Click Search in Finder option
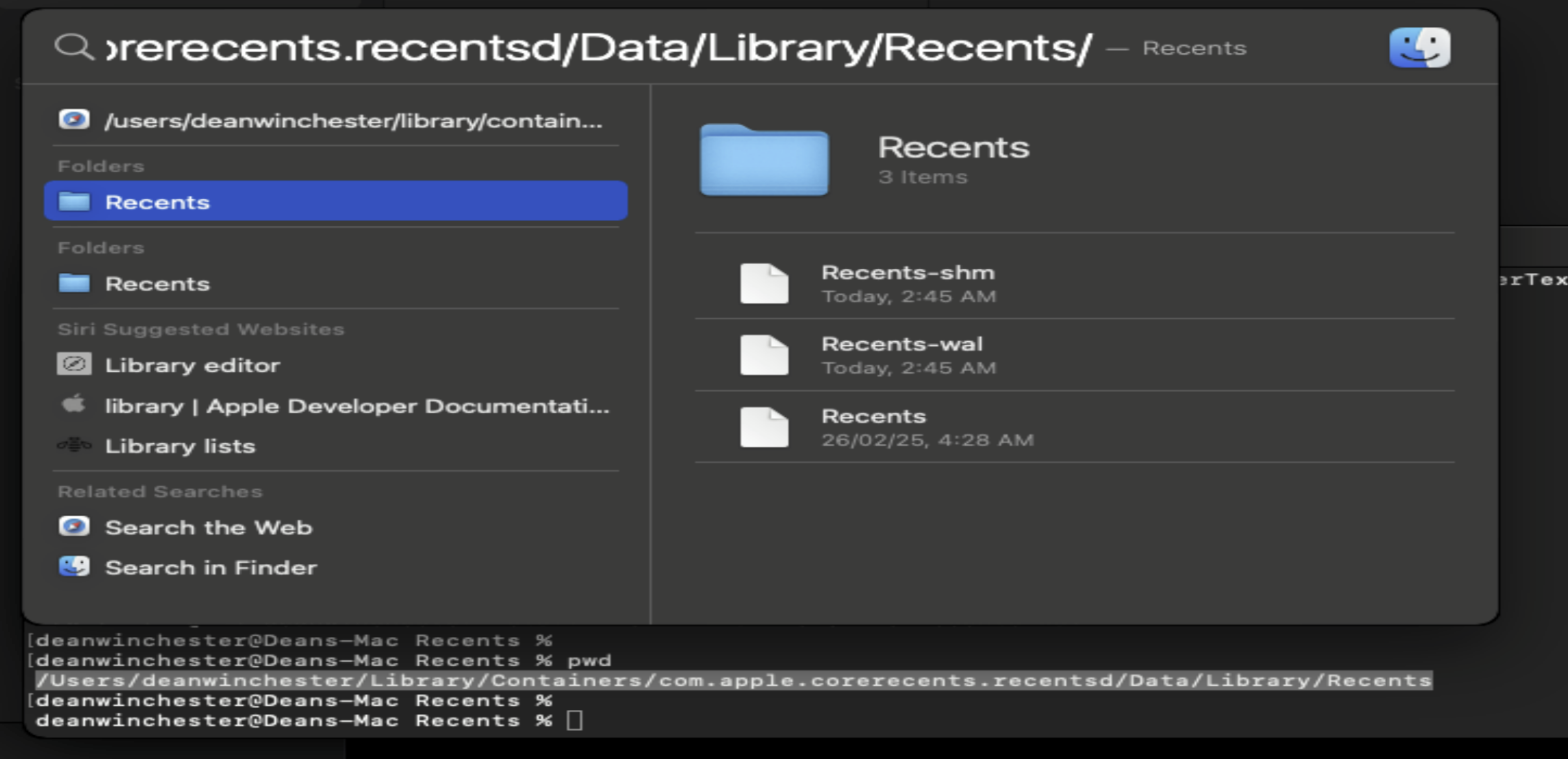1568x759 pixels. [211, 567]
